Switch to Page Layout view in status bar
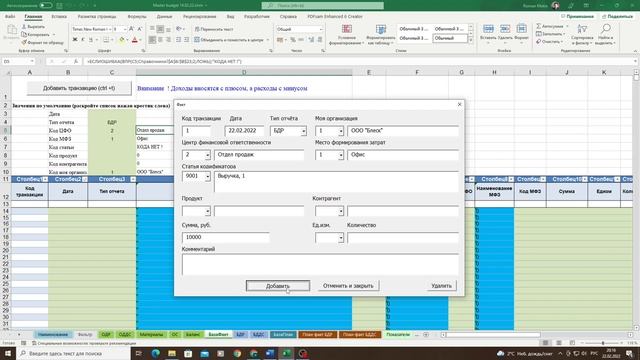This screenshot has height=360, width=640. click(x=559, y=343)
